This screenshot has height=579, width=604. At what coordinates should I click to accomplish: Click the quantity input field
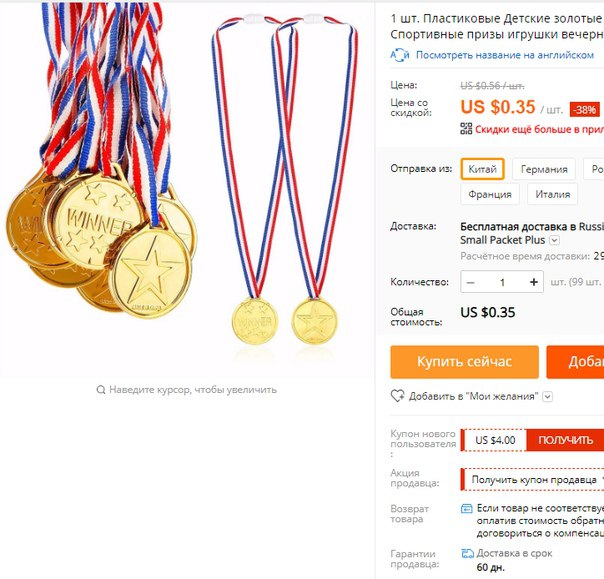(x=502, y=282)
